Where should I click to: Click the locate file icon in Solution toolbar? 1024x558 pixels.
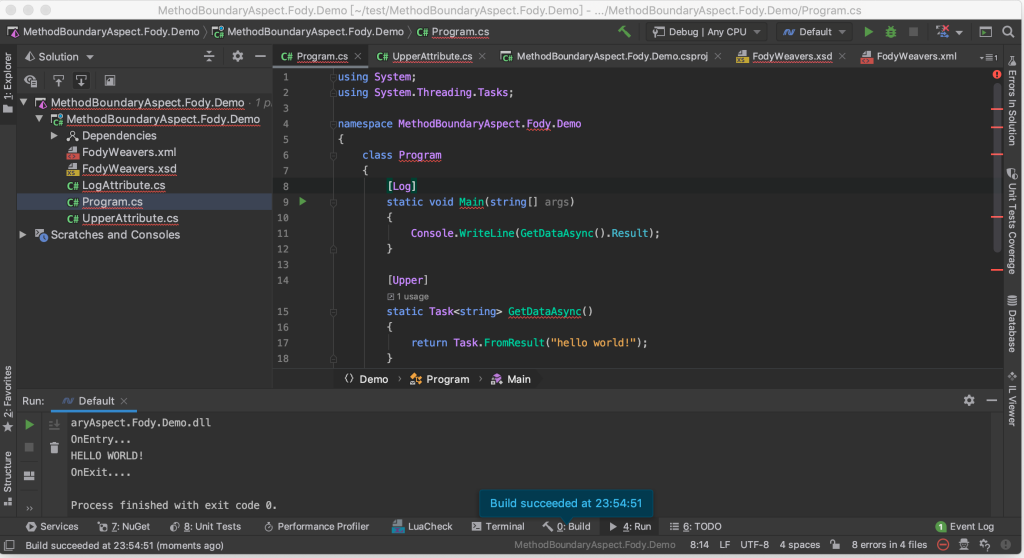coord(31,80)
